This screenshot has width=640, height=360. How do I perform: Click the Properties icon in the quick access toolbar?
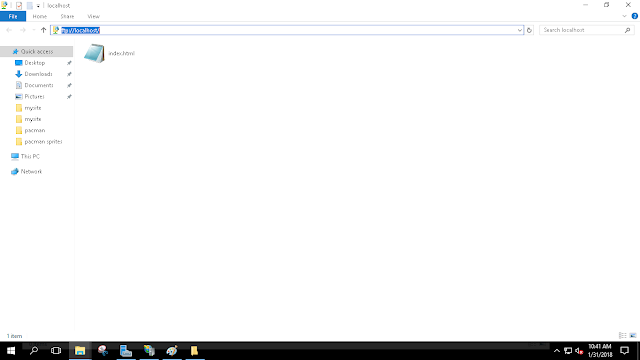point(19,6)
